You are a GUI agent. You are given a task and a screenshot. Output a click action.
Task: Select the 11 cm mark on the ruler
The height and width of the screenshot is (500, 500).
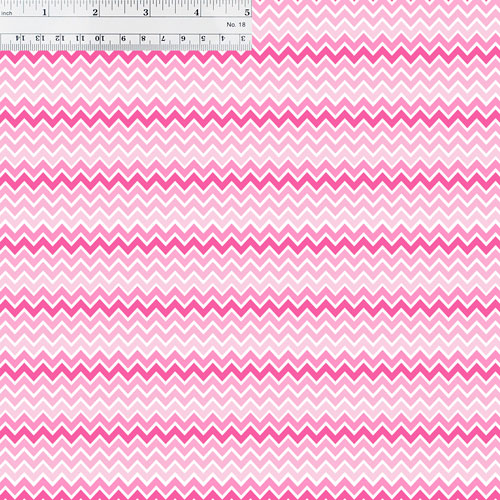[80, 39]
